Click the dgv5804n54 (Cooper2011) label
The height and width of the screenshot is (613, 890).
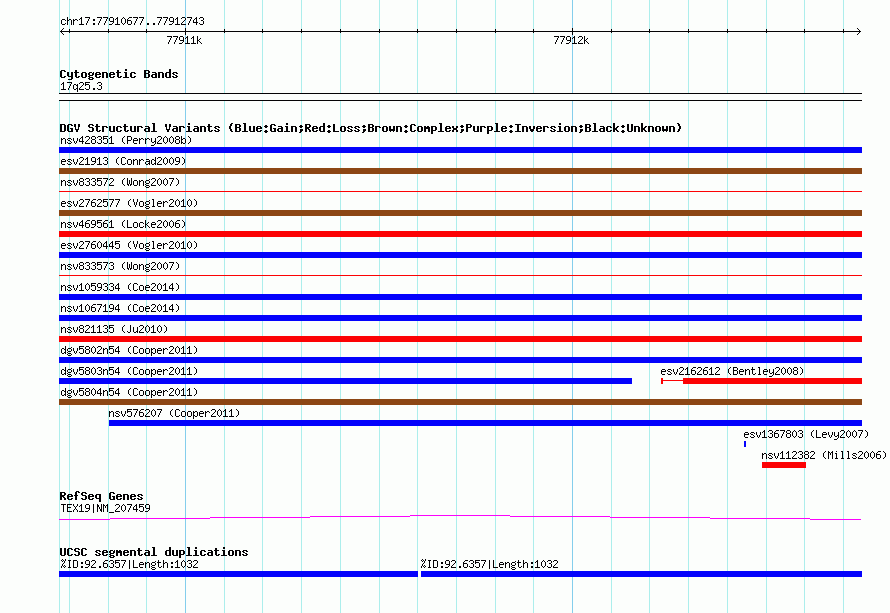pyautogui.click(x=129, y=392)
